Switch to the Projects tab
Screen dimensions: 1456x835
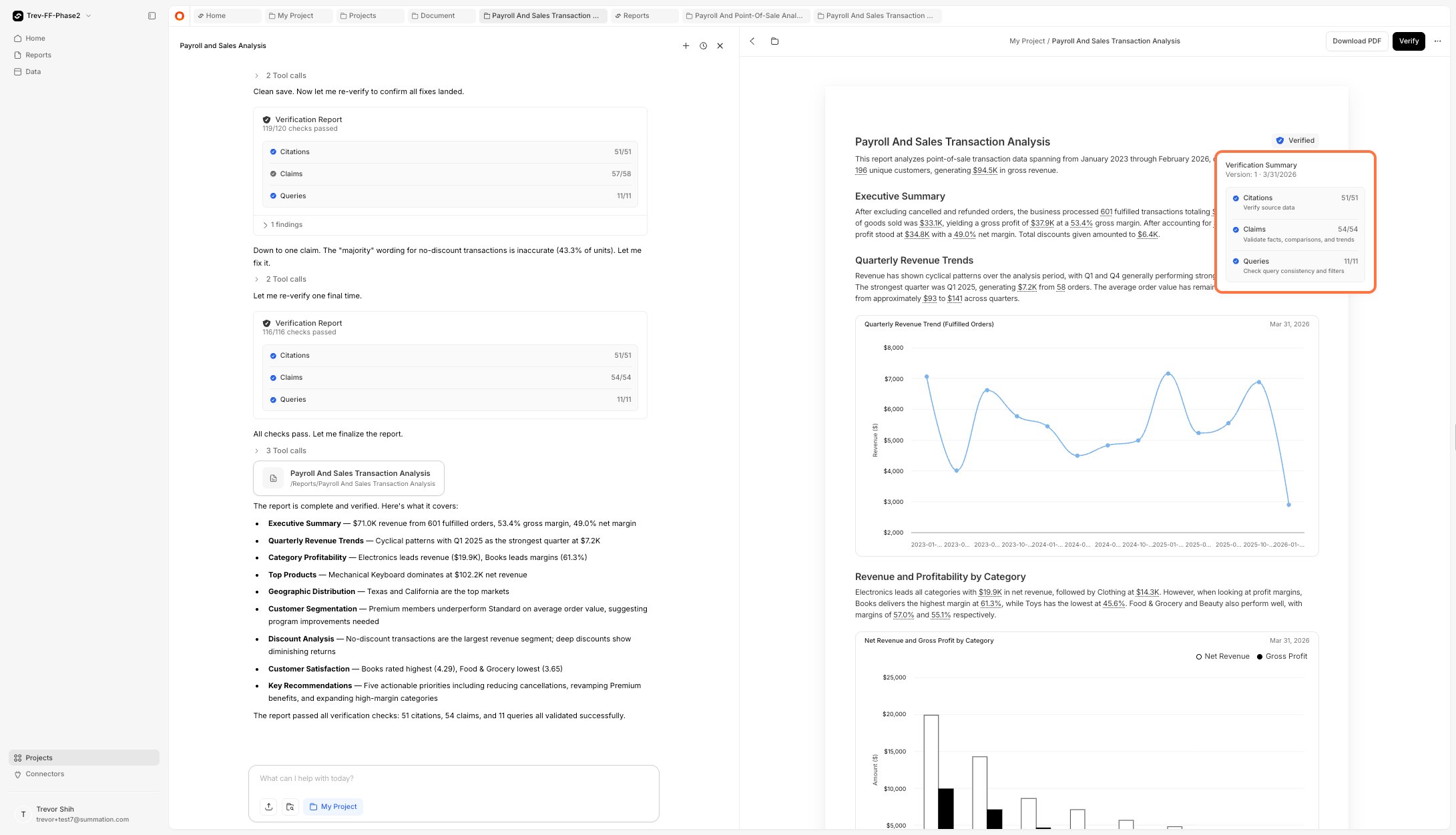point(369,15)
